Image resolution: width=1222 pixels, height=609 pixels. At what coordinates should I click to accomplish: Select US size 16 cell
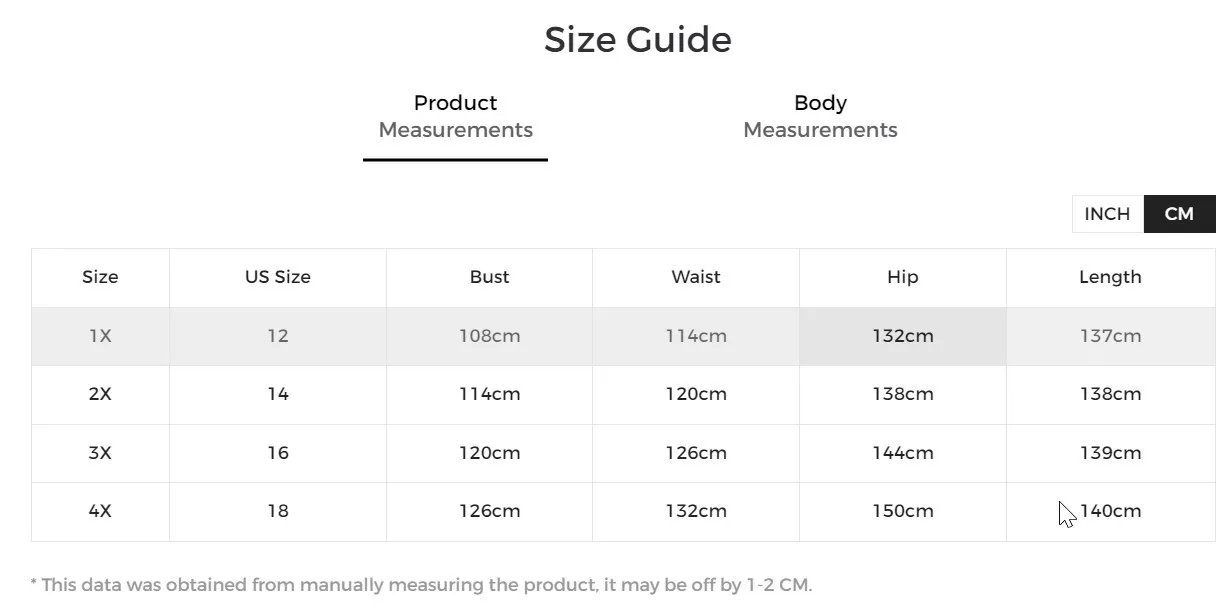click(278, 453)
